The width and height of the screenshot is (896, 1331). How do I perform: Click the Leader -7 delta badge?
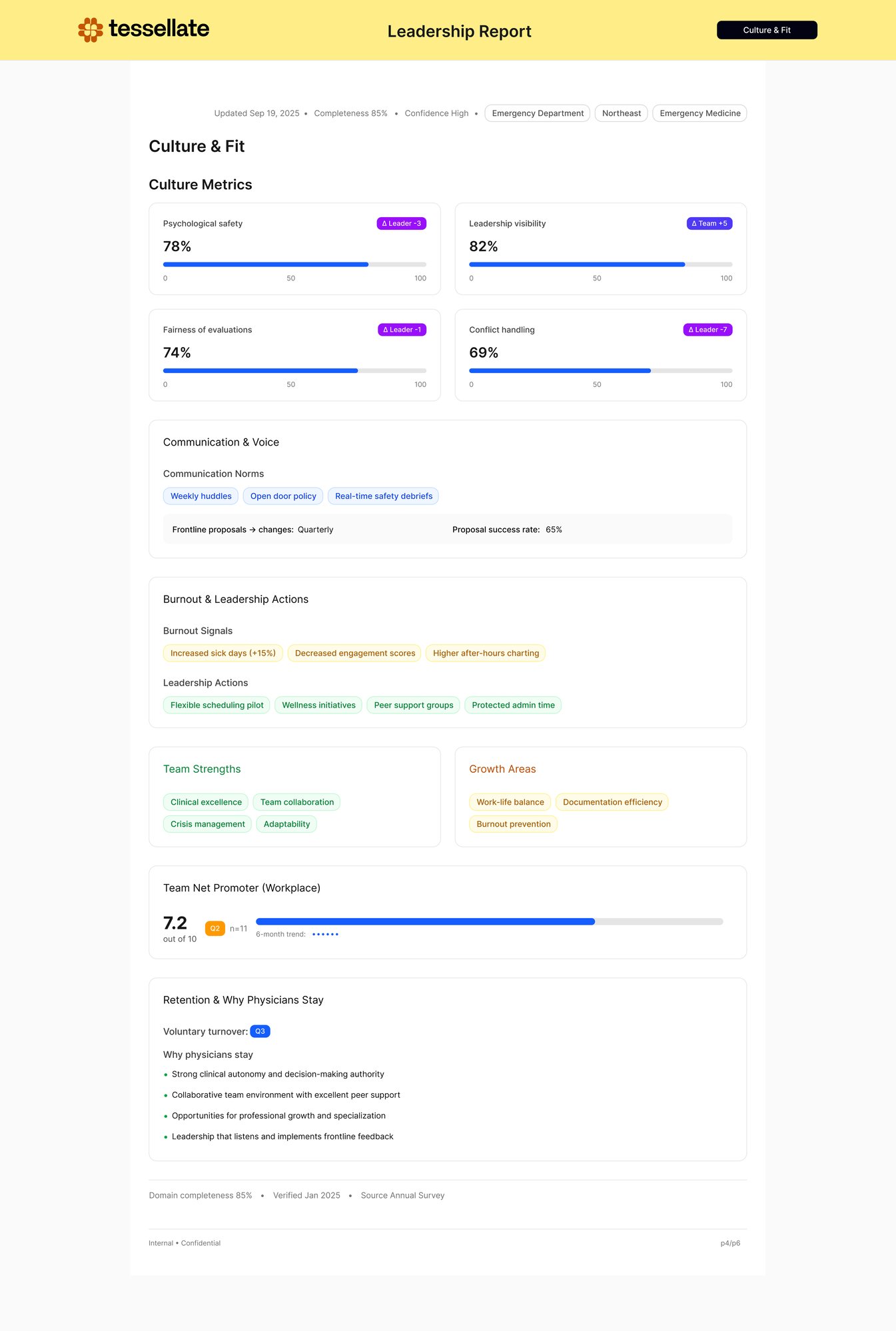[x=707, y=330]
